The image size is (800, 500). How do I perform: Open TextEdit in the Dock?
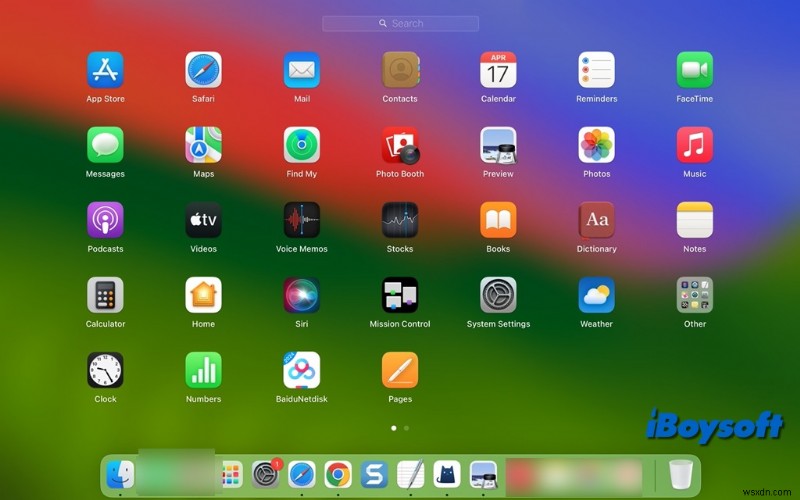pos(410,474)
